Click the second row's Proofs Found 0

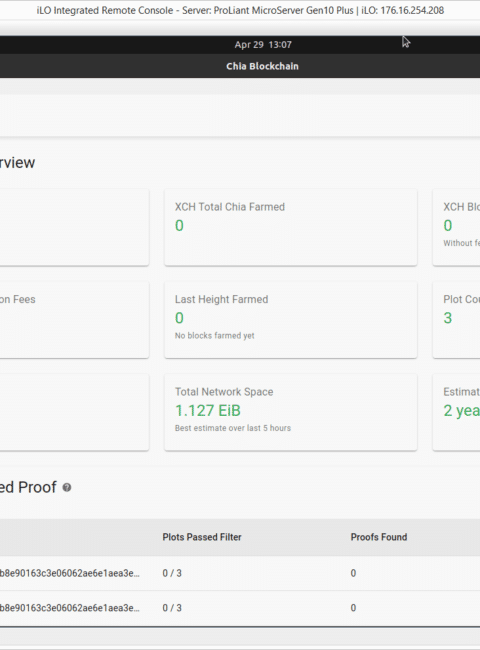(x=353, y=608)
